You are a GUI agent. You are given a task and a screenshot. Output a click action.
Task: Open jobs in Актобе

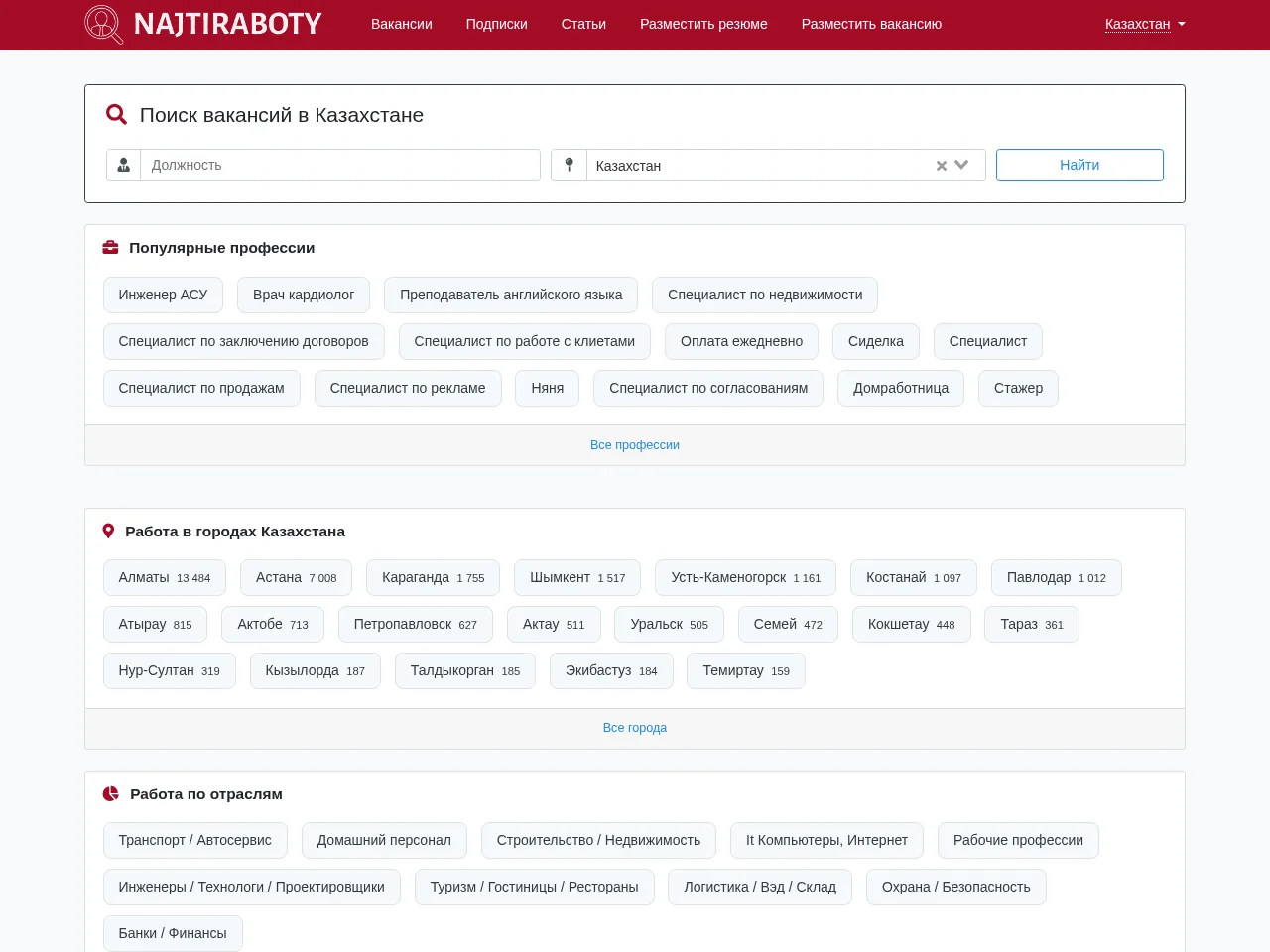click(x=273, y=624)
